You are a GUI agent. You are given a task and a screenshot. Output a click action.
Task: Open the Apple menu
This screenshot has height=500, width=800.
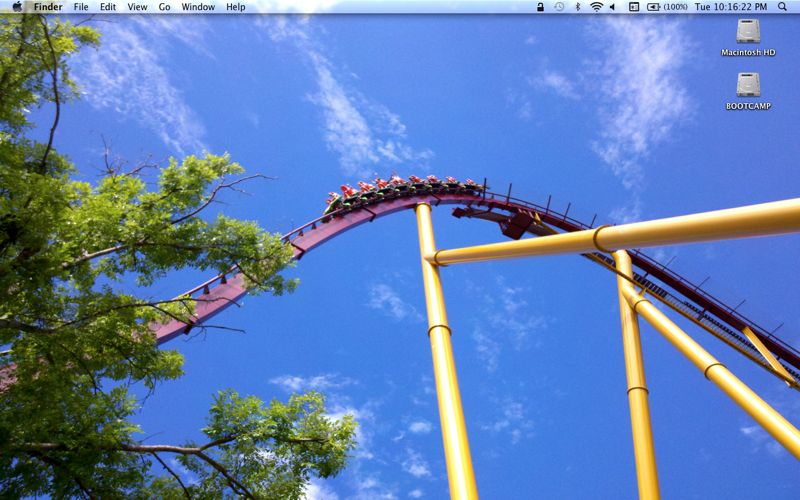[x=17, y=7]
